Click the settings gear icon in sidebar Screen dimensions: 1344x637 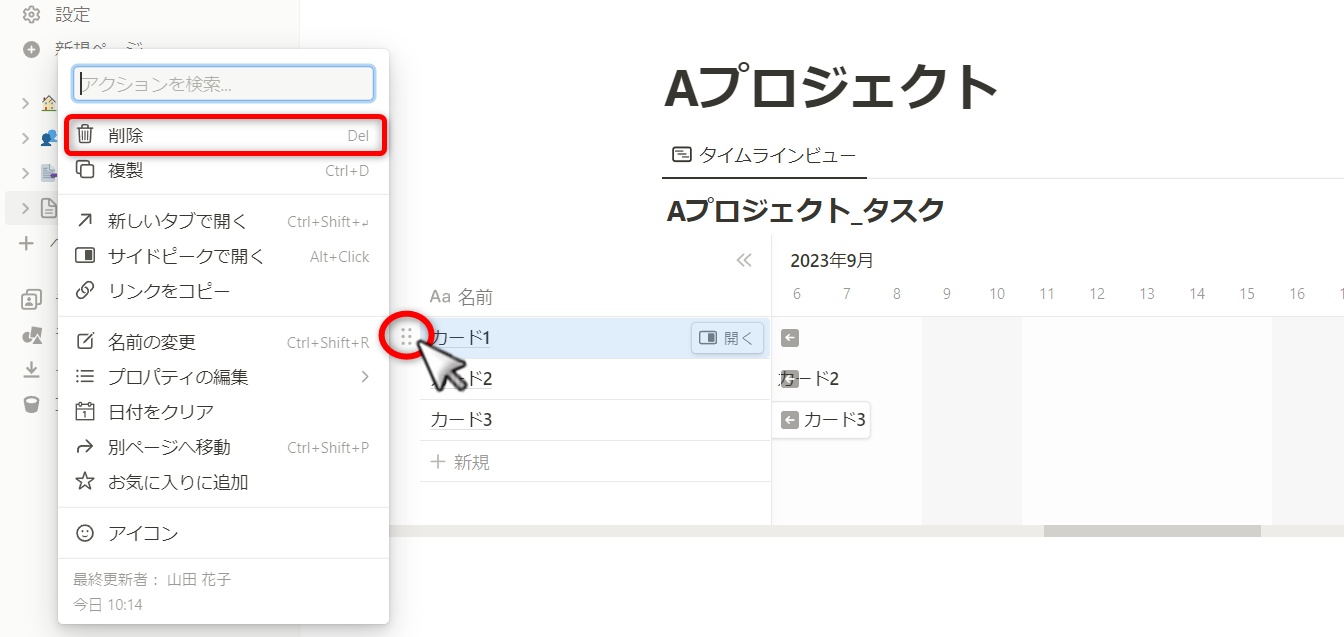31,15
